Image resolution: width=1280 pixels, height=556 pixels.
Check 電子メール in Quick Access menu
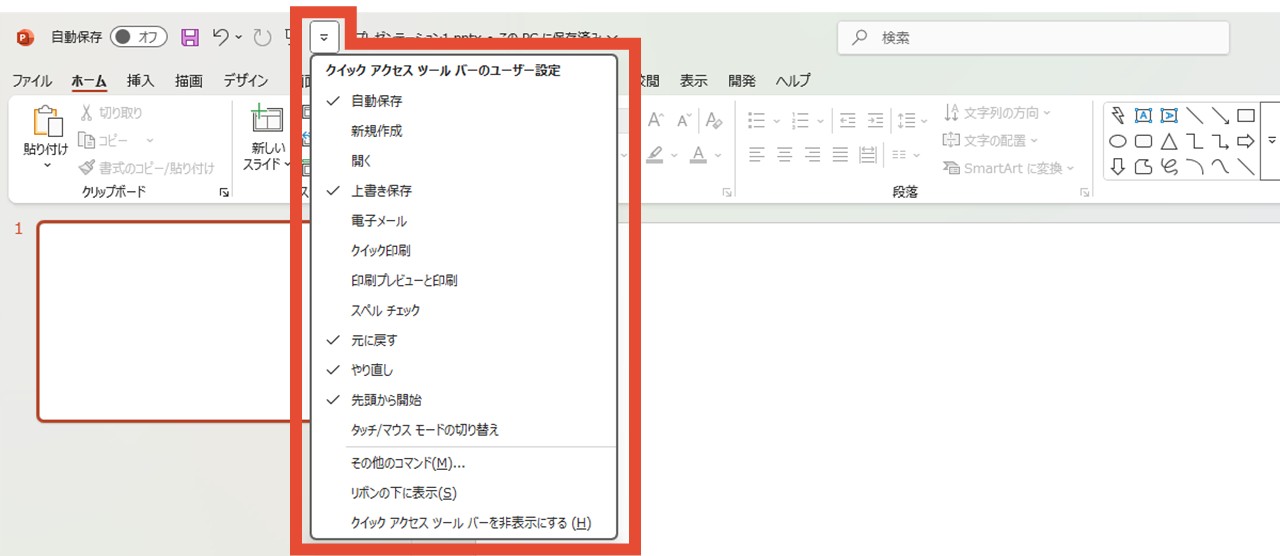[x=464, y=220]
